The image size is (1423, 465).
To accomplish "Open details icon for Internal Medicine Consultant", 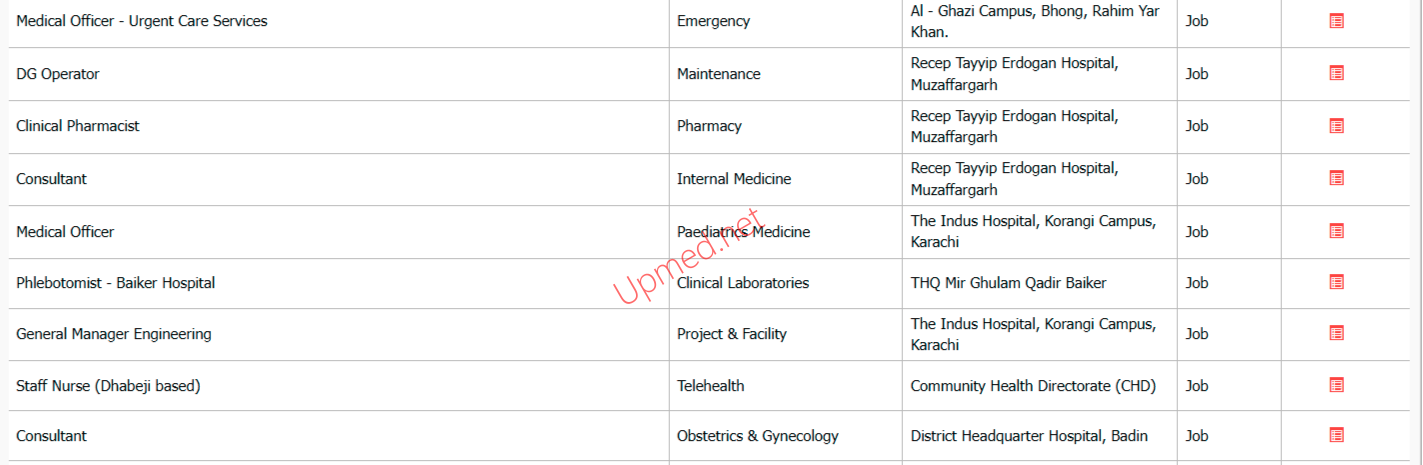I will 1336,178.
